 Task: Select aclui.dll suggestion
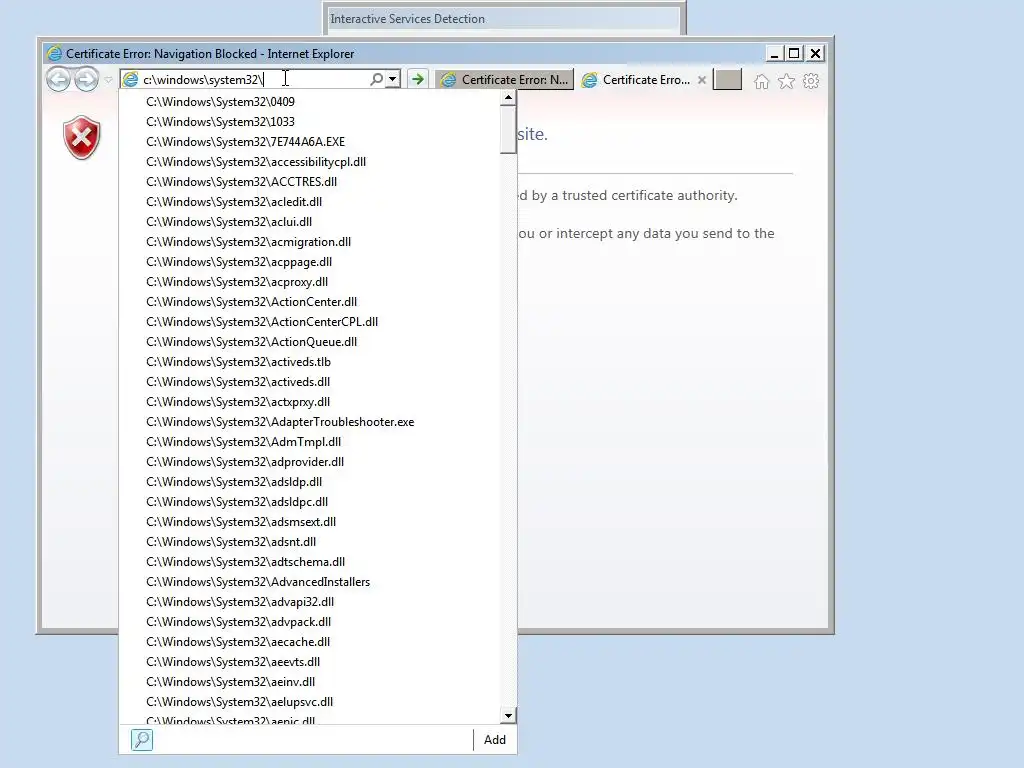[309, 222]
